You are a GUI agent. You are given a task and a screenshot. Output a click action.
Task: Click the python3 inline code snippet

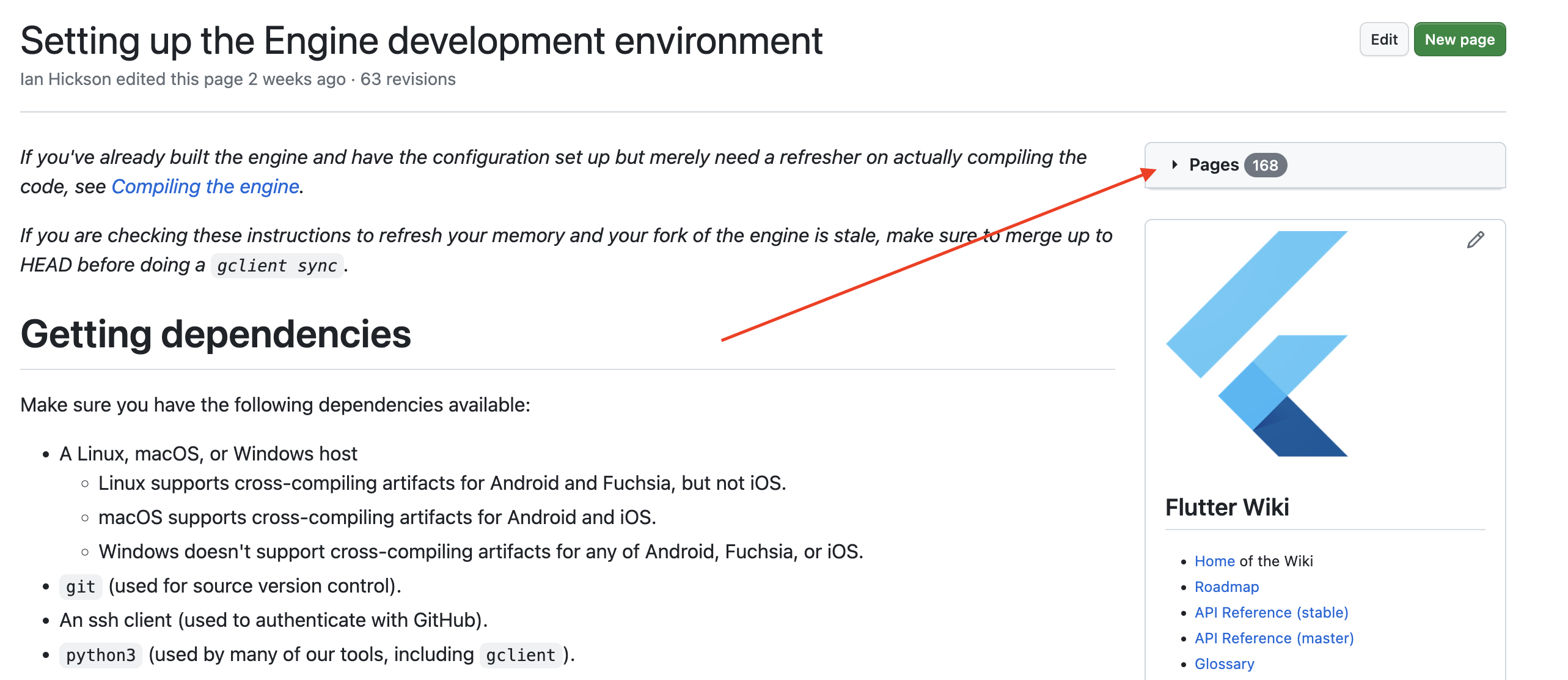pyautogui.click(x=100, y=654)
